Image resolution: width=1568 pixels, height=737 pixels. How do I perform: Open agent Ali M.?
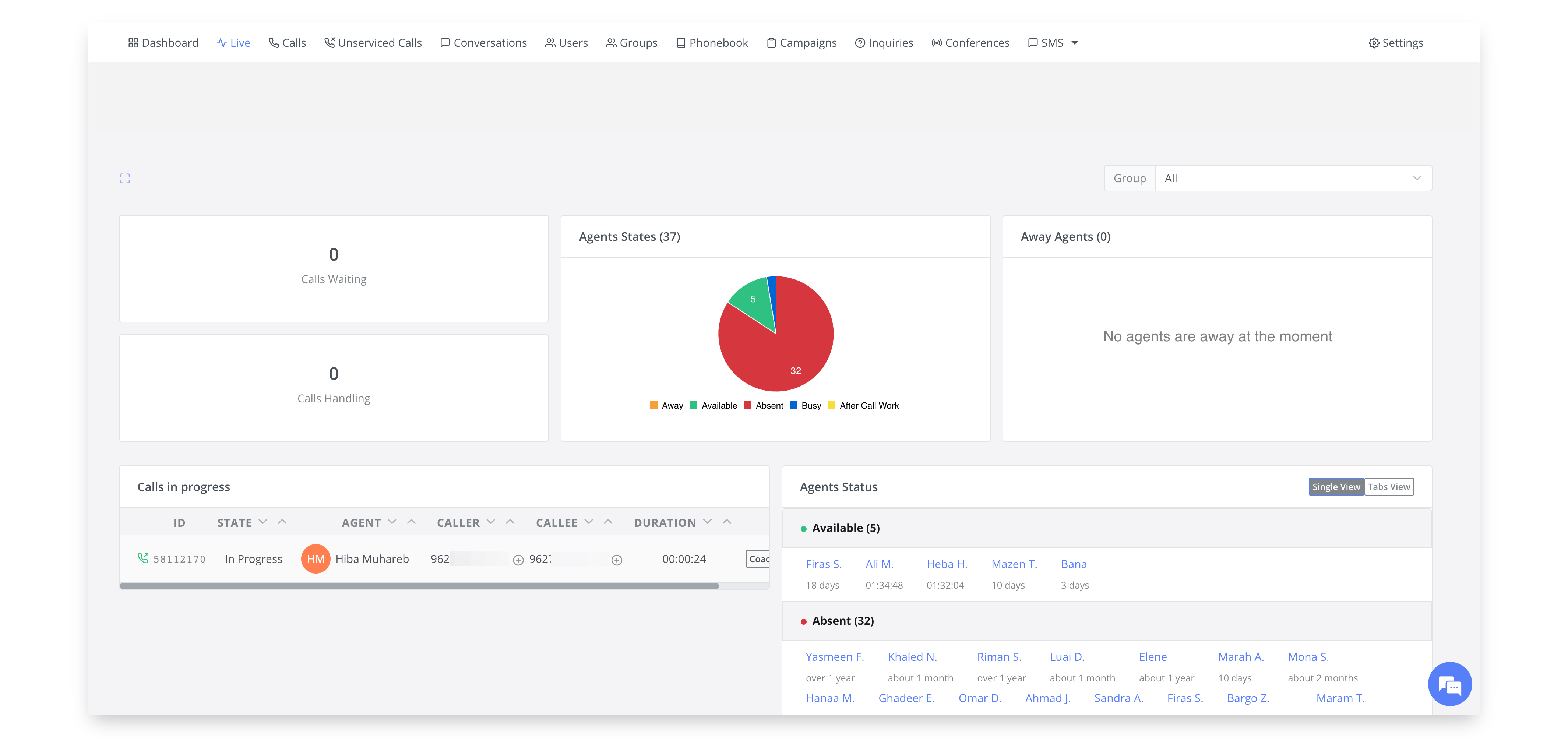(x=880, y=564)
